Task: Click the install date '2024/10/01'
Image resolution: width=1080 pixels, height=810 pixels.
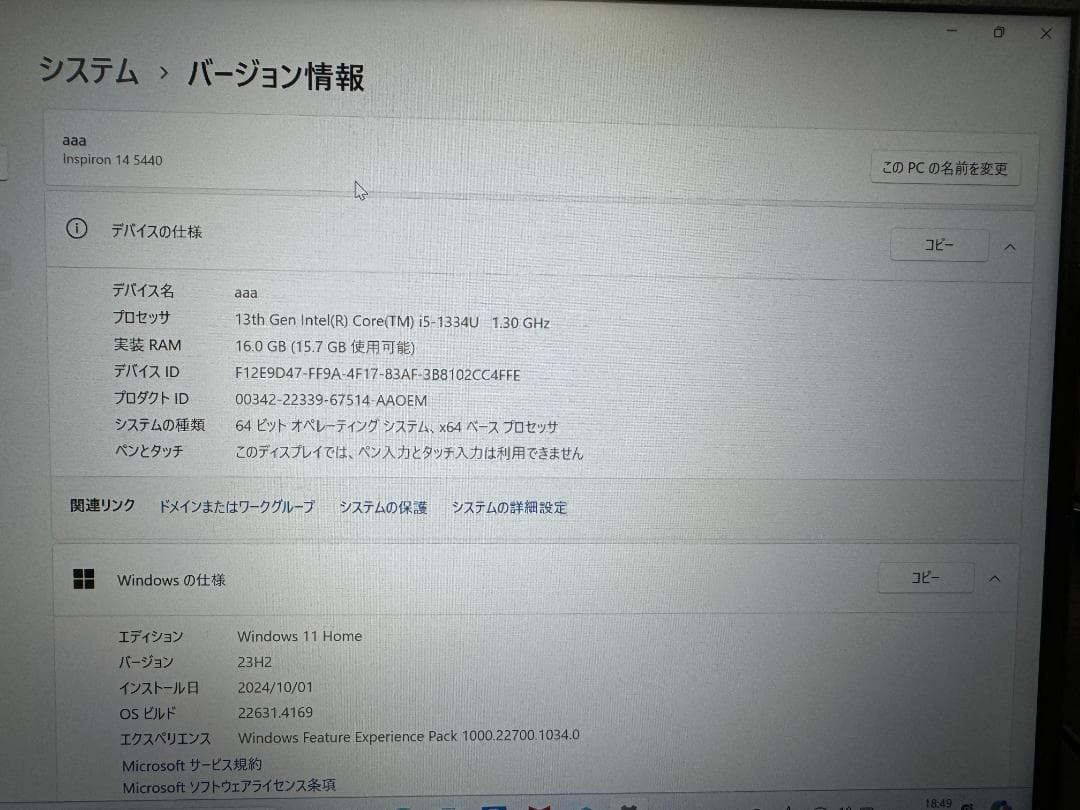Action: point(275,687)
